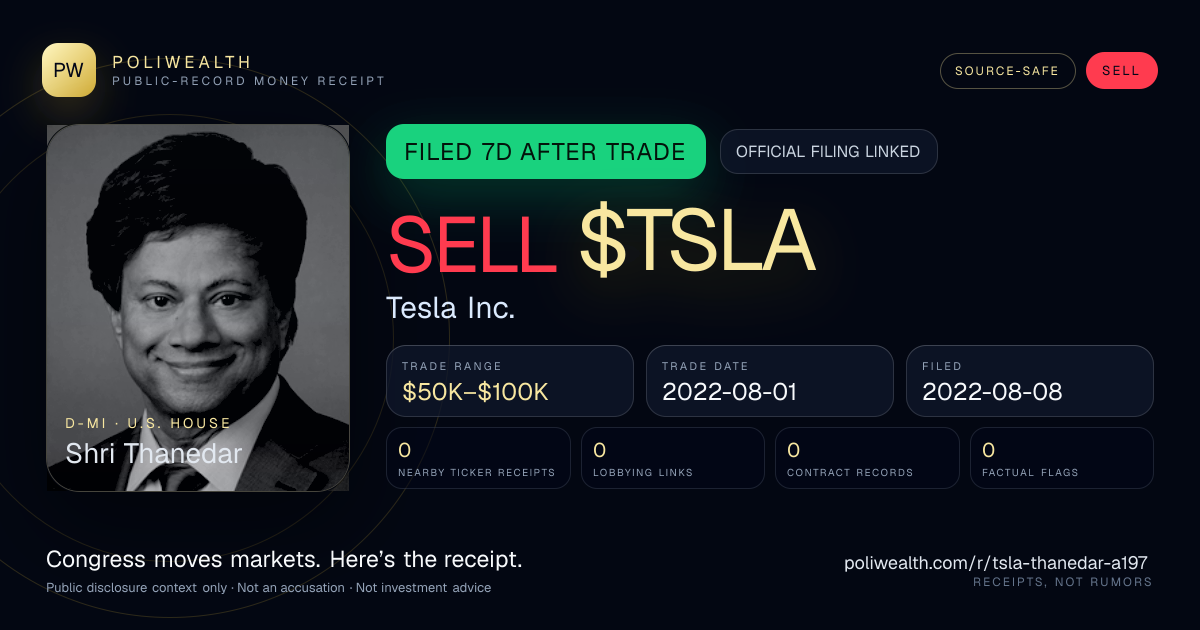This screenshot has height=630, width=1200.
Task: Open the Lobbying Links stat tile
Action: [673, 458]
